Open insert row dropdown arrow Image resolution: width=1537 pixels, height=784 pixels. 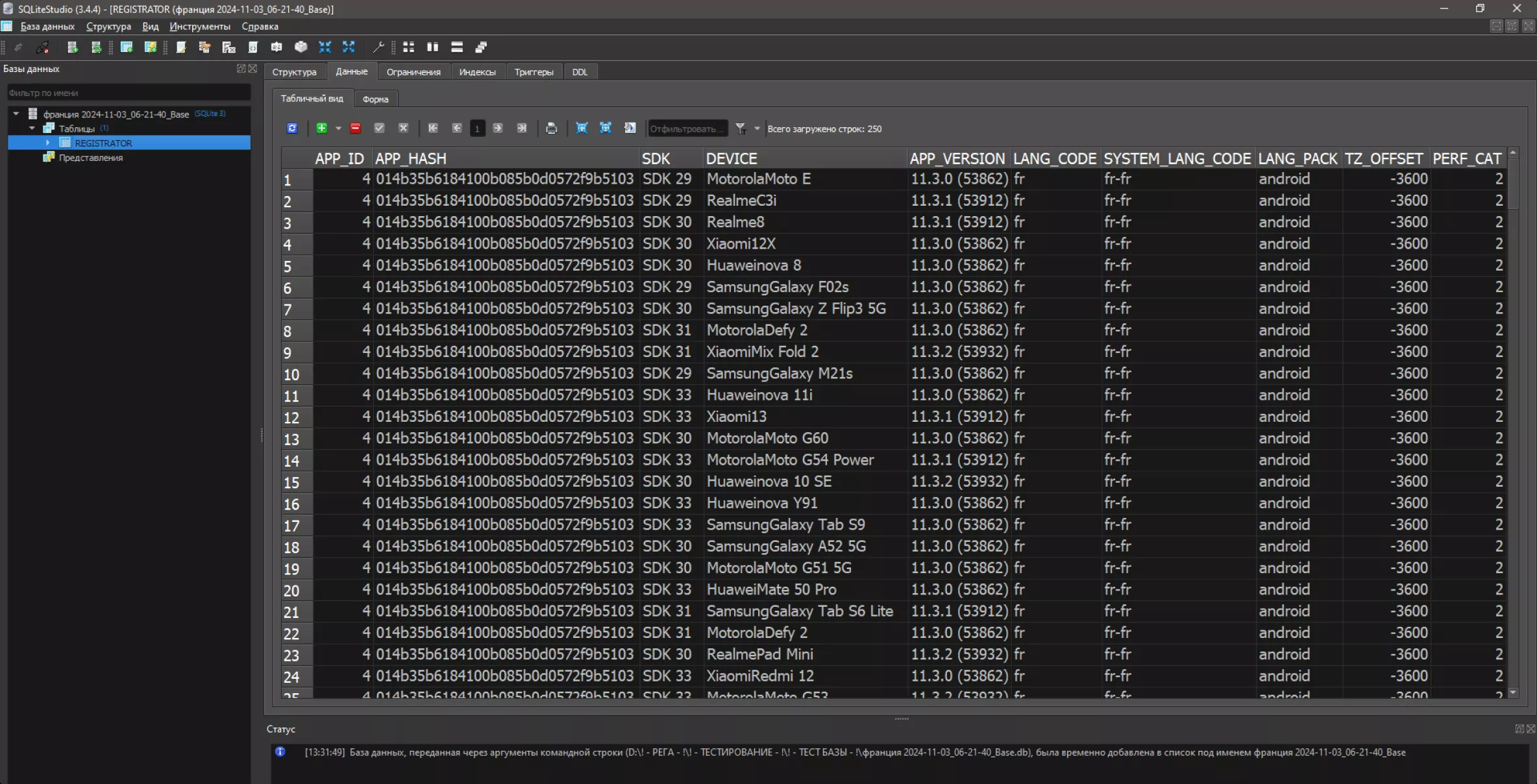point(338,129)
